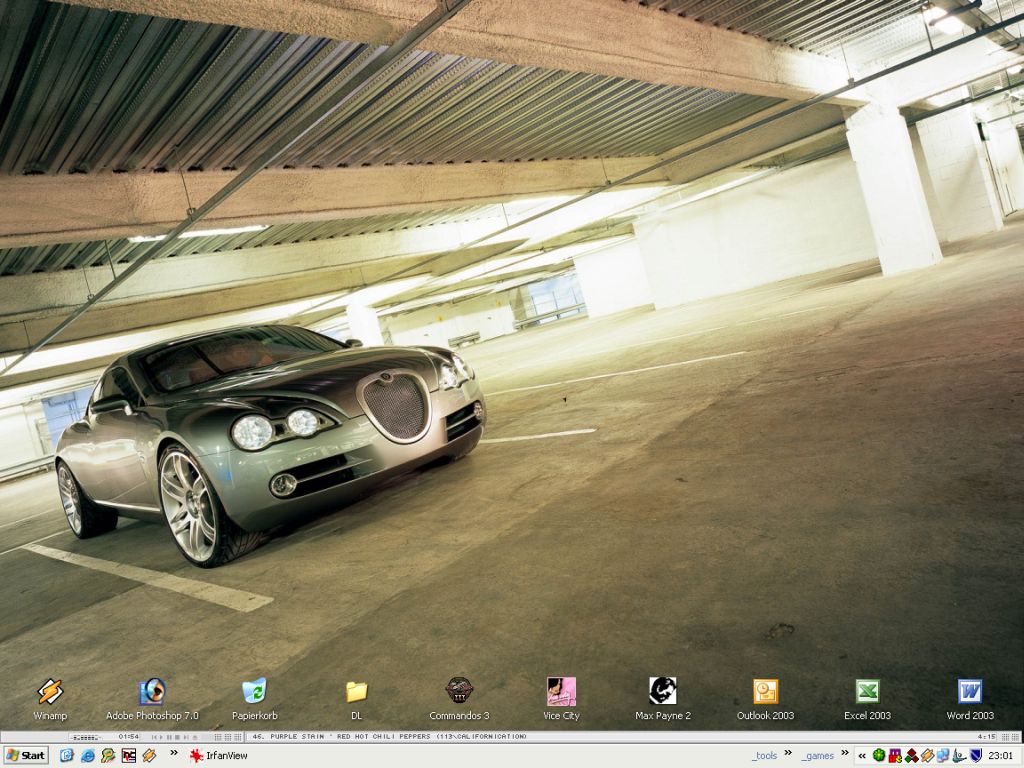Open the _tools toolbar label
The image size is (1024, 768).
tap(765, 756)
